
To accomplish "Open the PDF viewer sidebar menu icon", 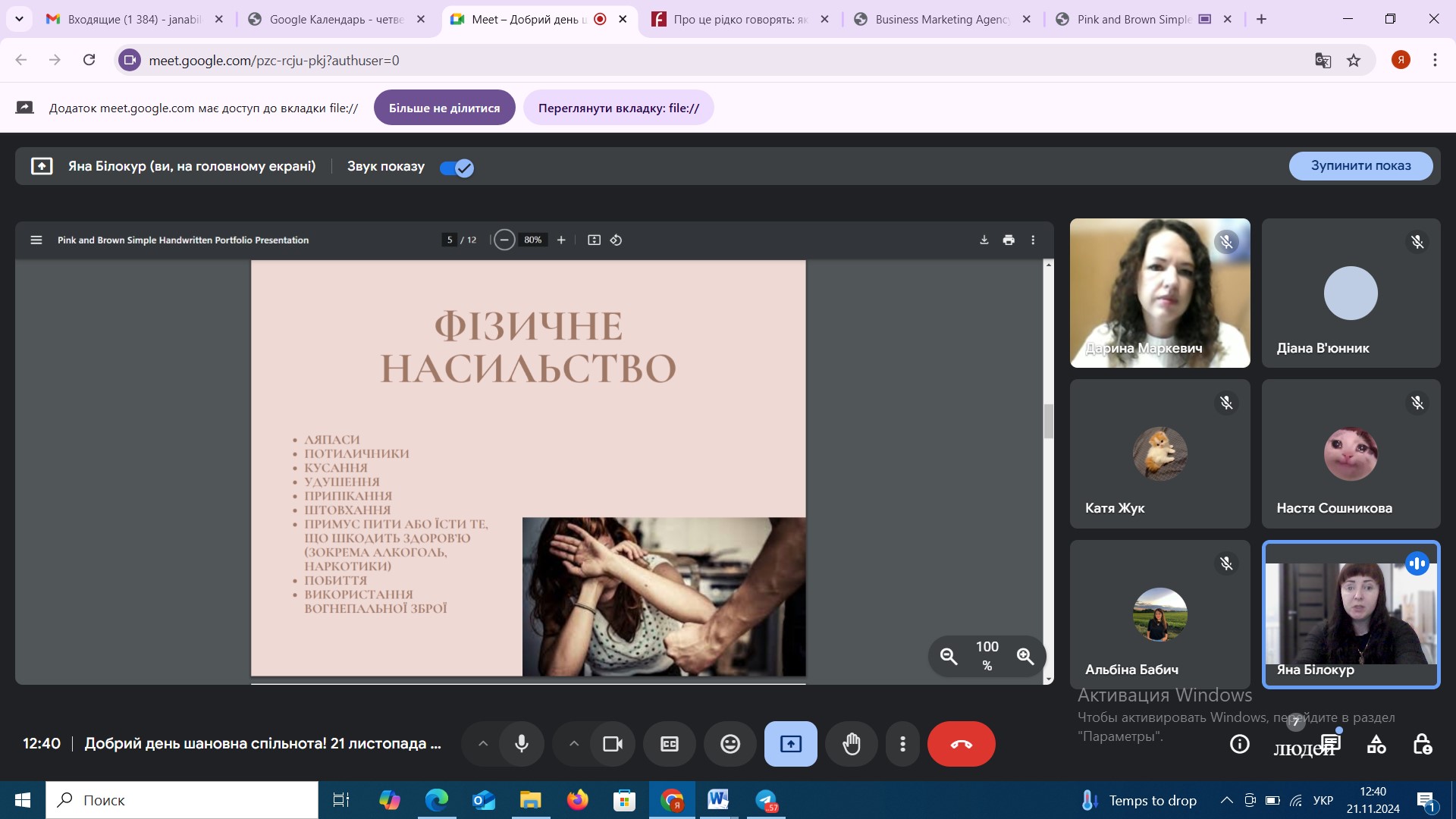I will 36,240.
